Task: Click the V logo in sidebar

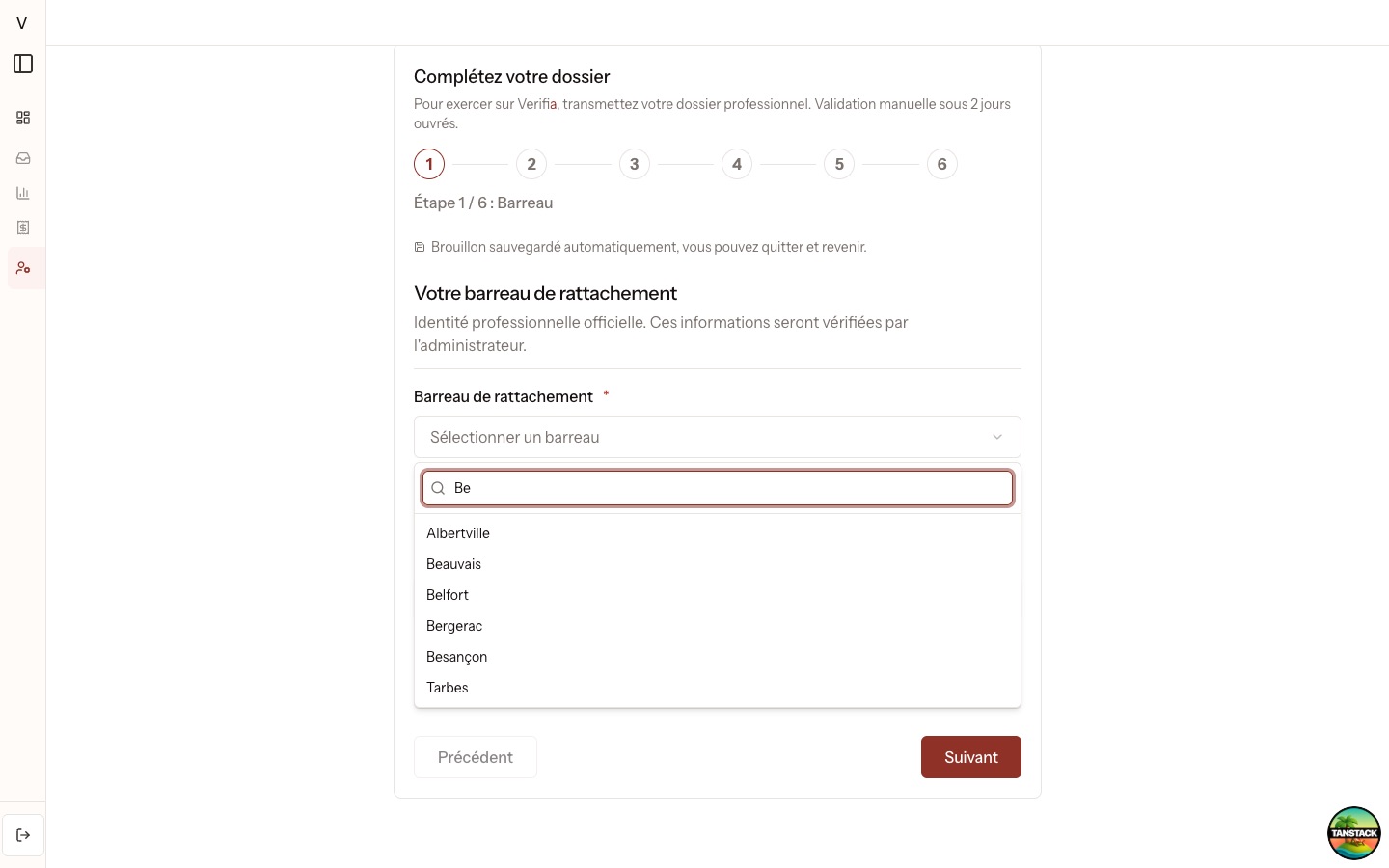Action: point(22,23)
